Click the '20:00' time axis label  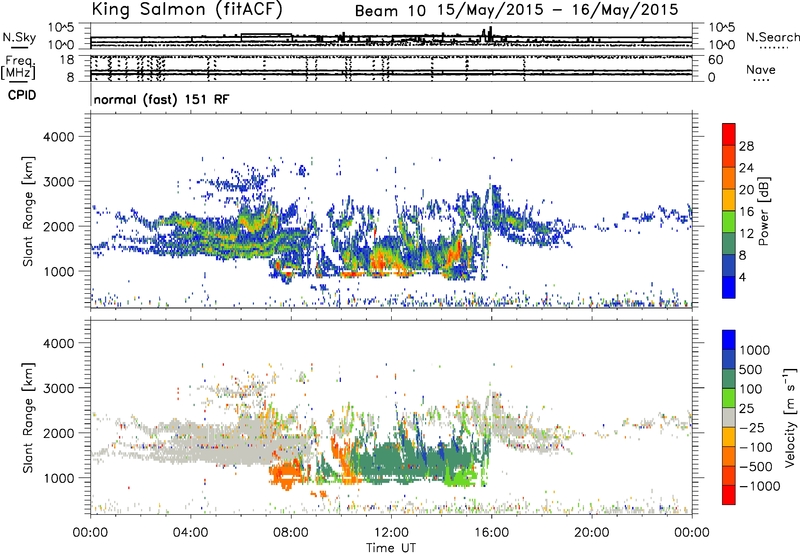[592, 533]
